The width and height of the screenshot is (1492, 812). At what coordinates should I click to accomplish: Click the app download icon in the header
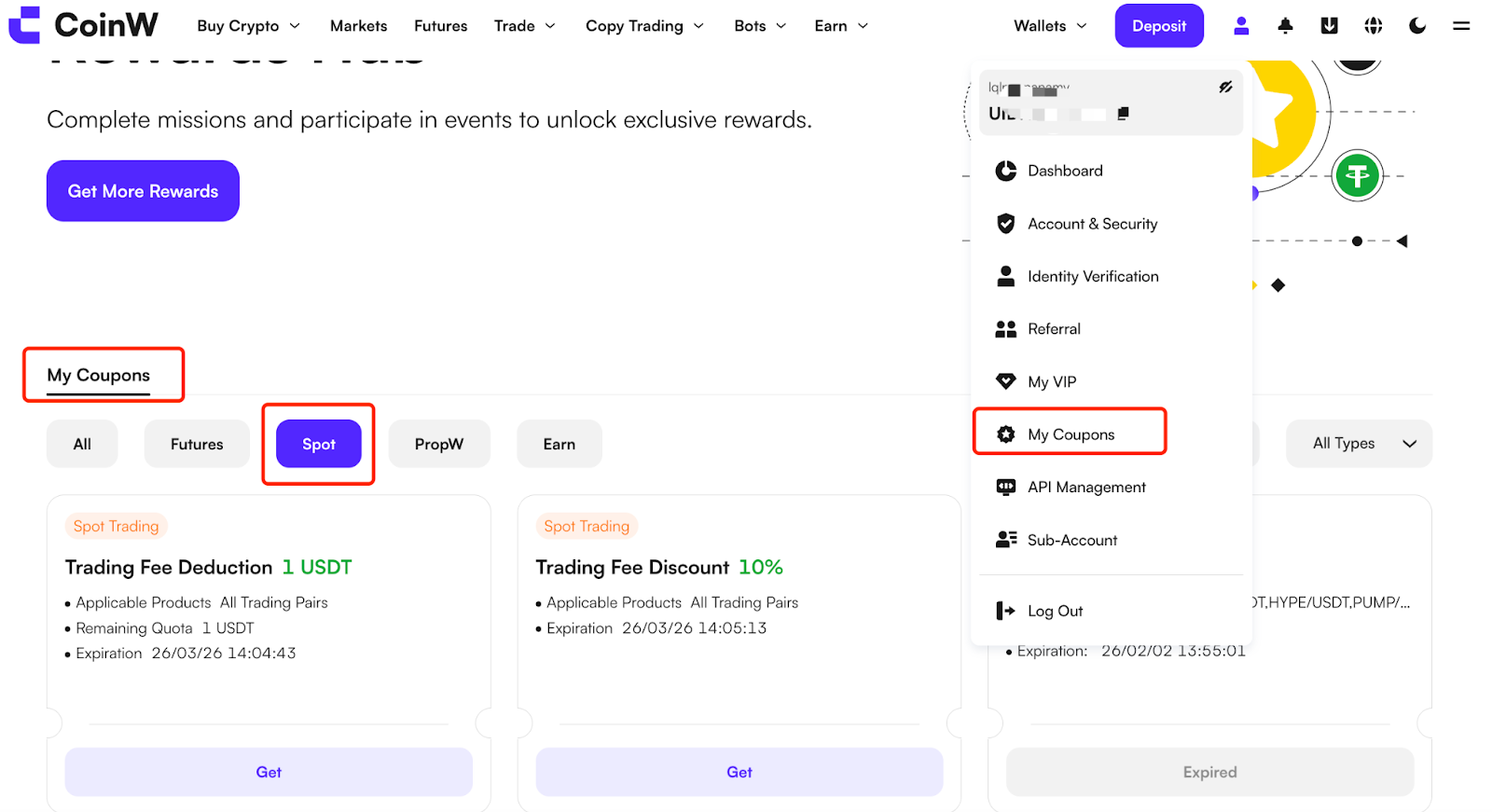[1330, 26]
